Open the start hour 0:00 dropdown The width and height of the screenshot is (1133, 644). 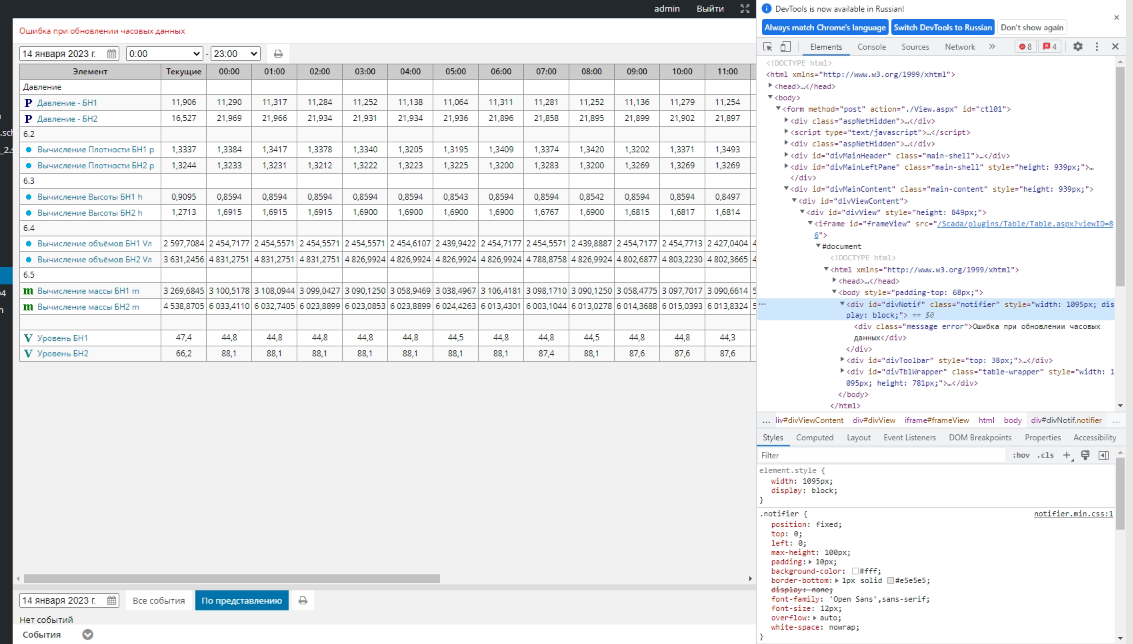click(x=164, y=53)
